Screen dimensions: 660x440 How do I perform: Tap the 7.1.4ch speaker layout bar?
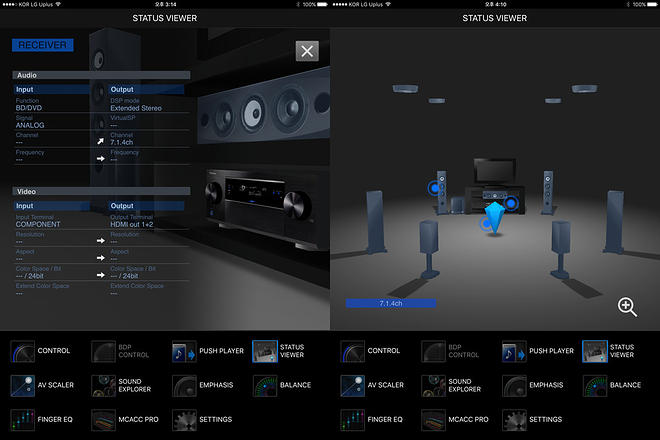[391, 303]
